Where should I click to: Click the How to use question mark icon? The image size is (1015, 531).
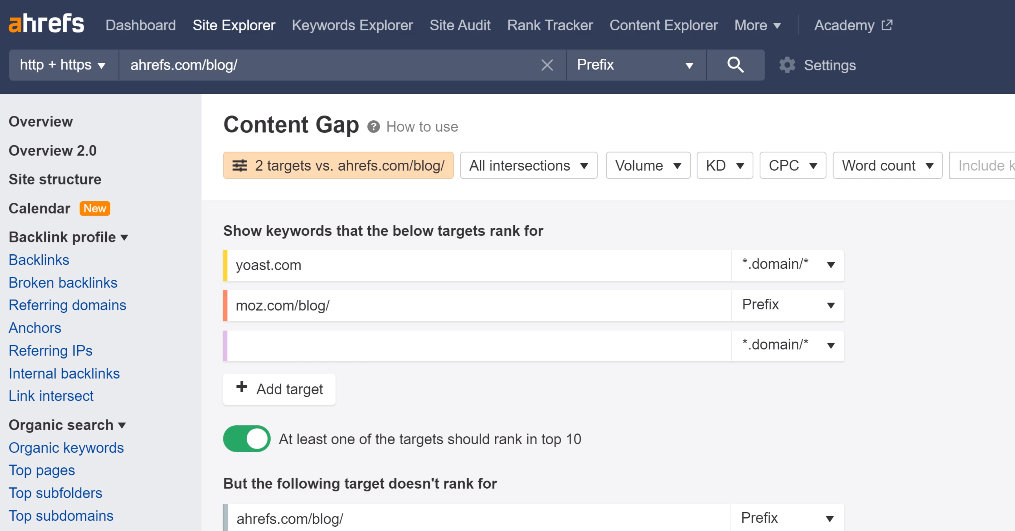pos(374,127)
